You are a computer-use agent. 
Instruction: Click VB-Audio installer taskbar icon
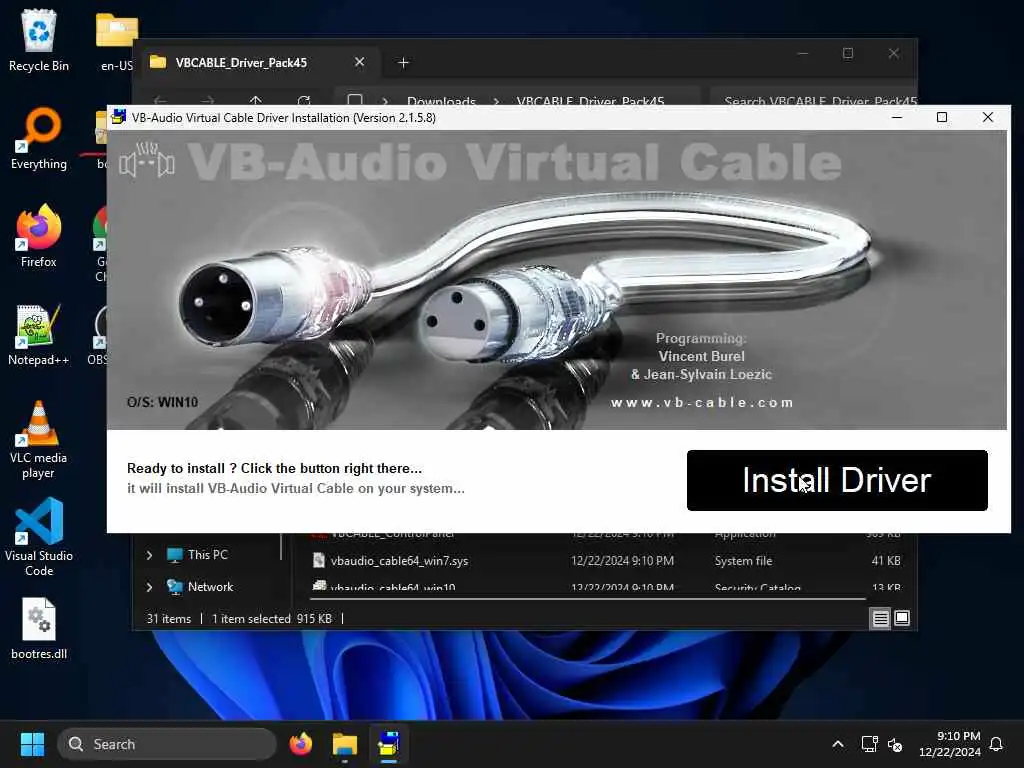[389, 744]
